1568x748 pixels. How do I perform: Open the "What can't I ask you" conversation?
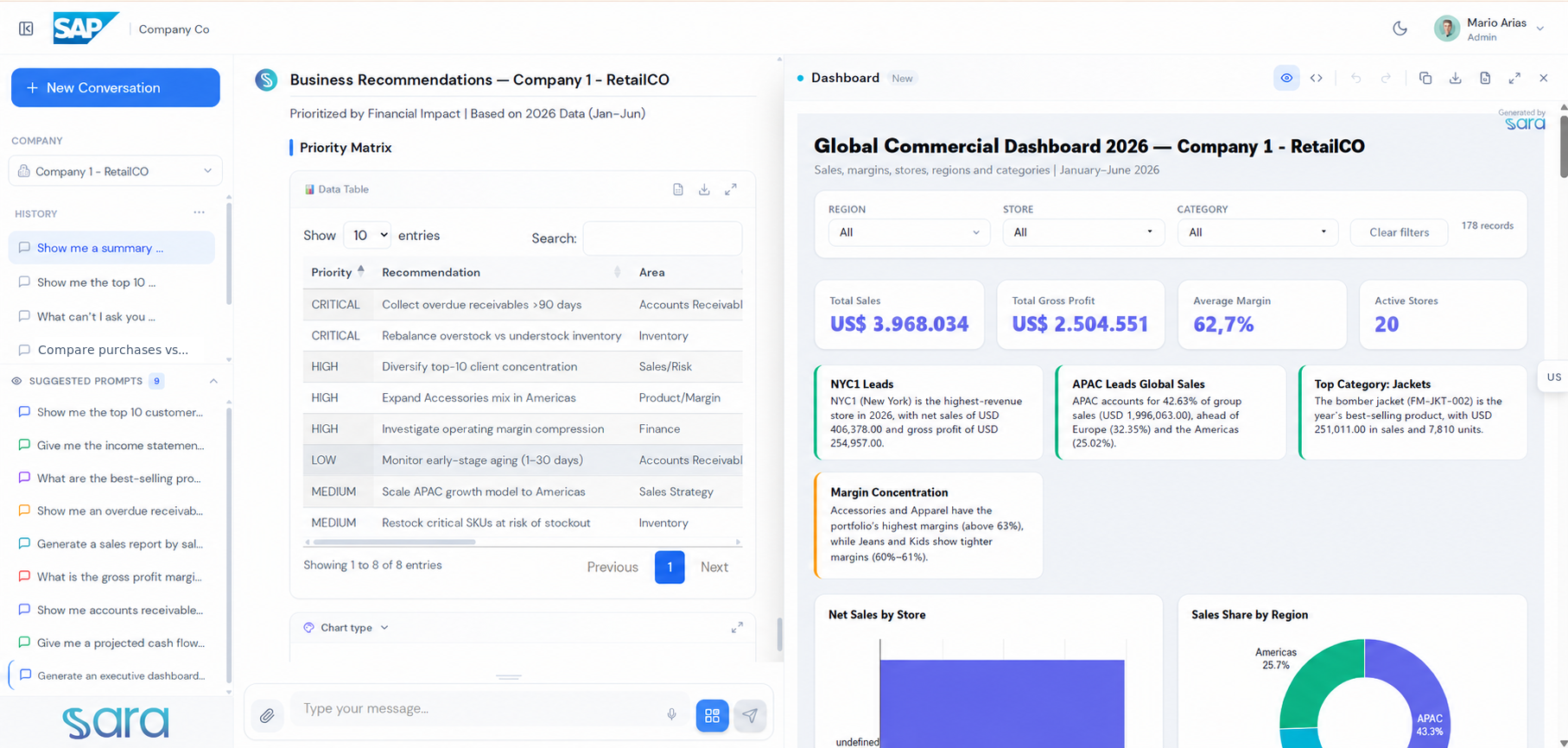tap(111, 316)
